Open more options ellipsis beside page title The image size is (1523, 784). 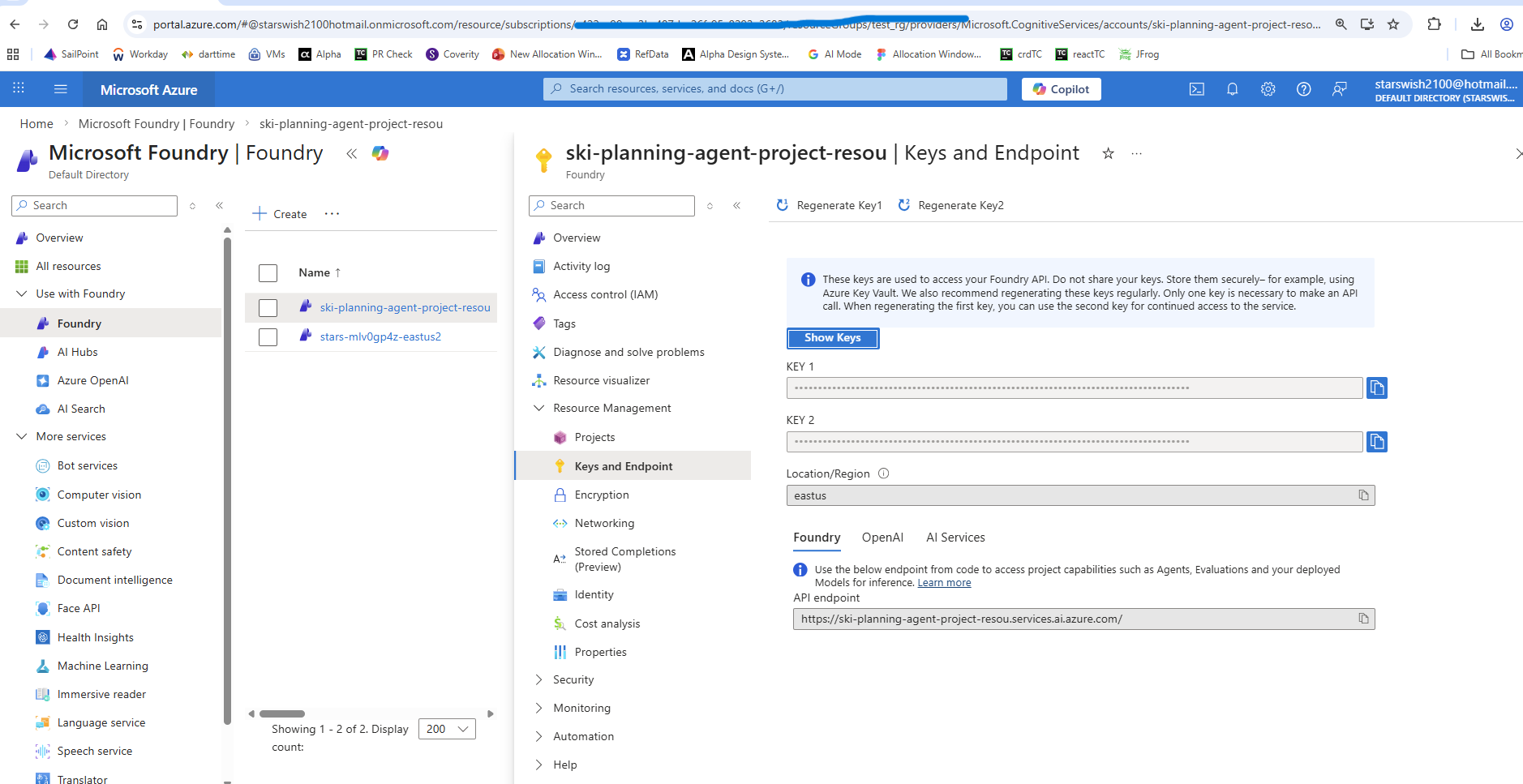click(1136, 153)
